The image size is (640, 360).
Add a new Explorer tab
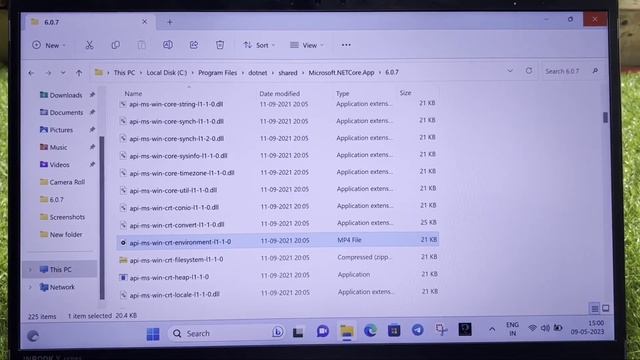(x=170, y=22)
